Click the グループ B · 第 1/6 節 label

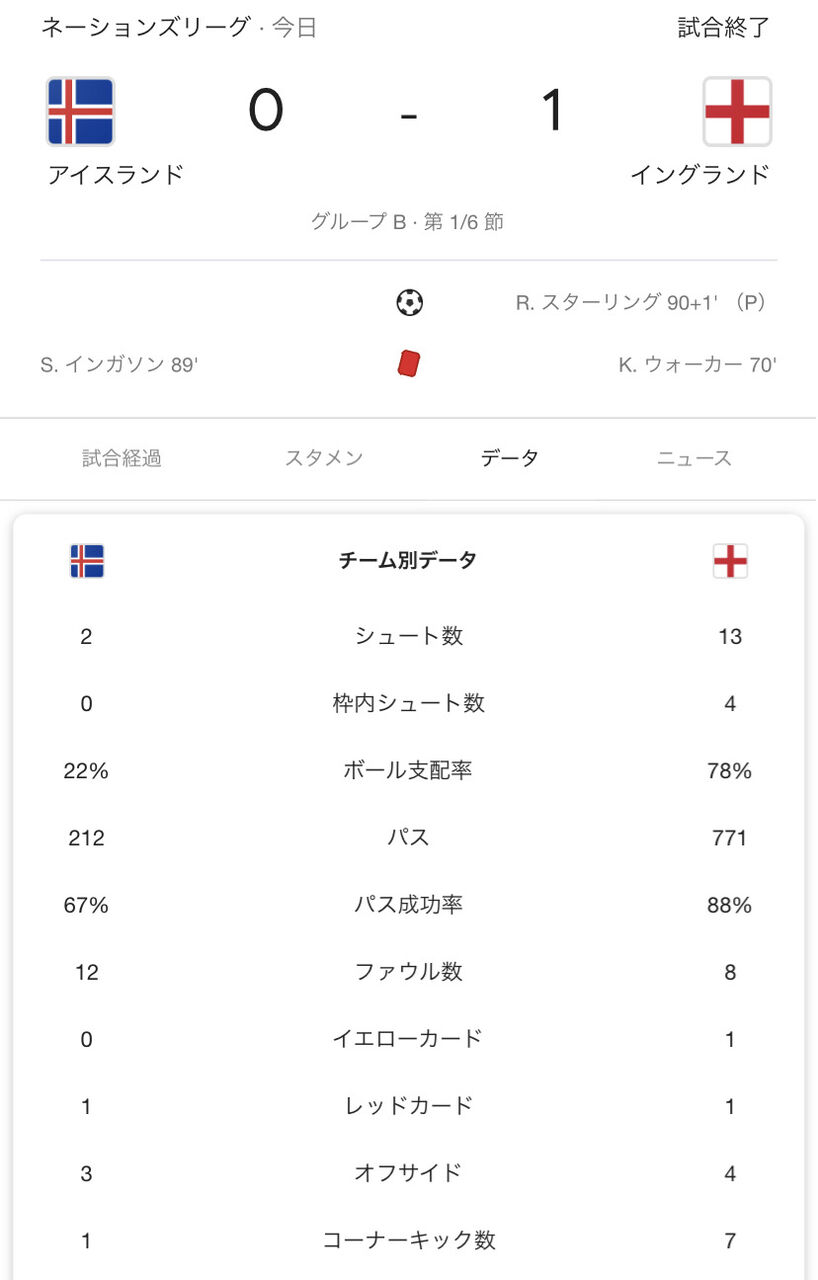408,222
